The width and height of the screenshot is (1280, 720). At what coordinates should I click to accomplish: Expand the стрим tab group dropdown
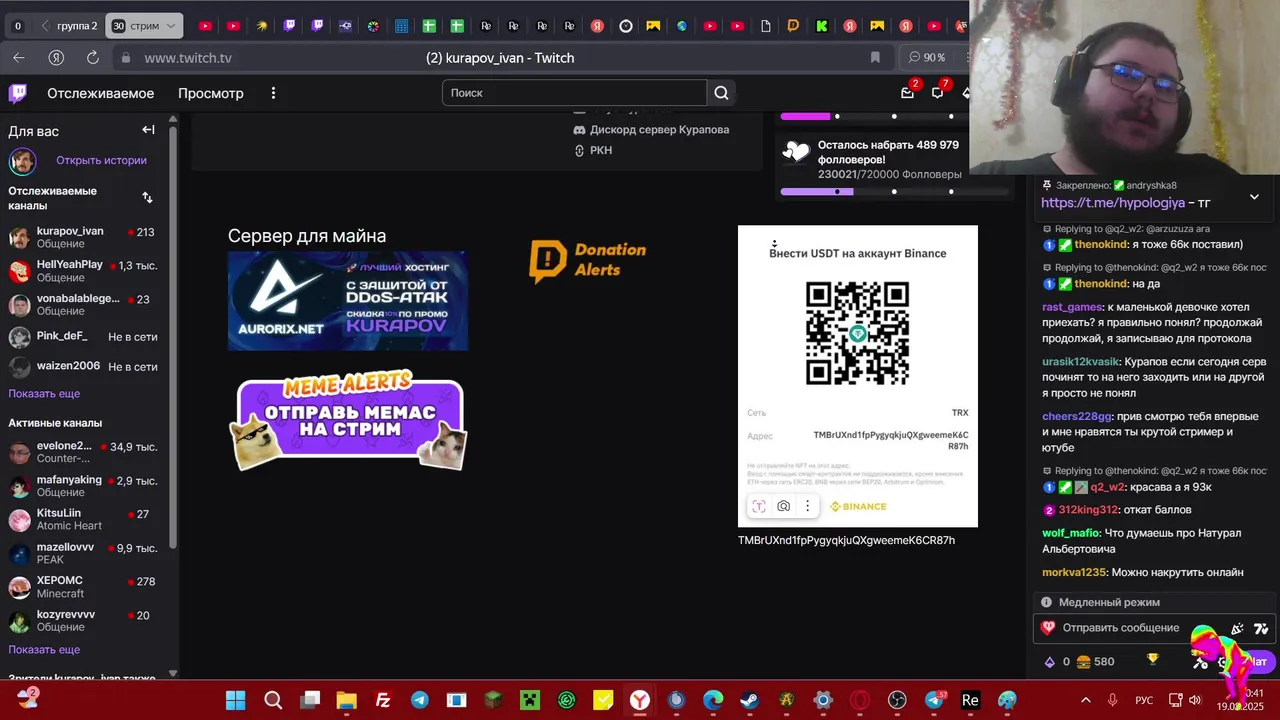(x=171, y=26)
